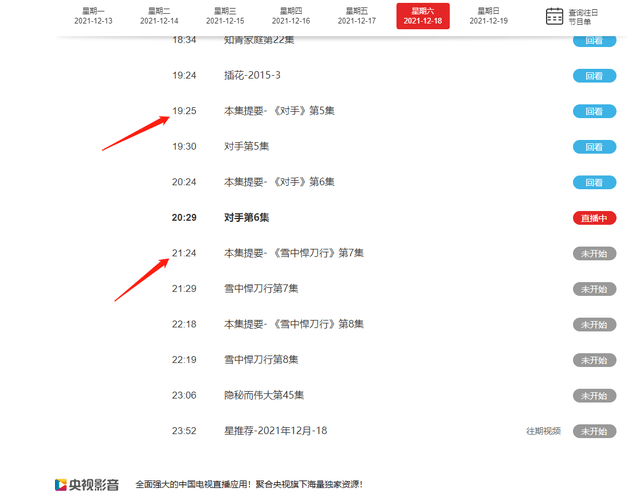Click program title 隐秘而伟大第45集
Viewport: 640px width, 496px height.
click(264, 395)
